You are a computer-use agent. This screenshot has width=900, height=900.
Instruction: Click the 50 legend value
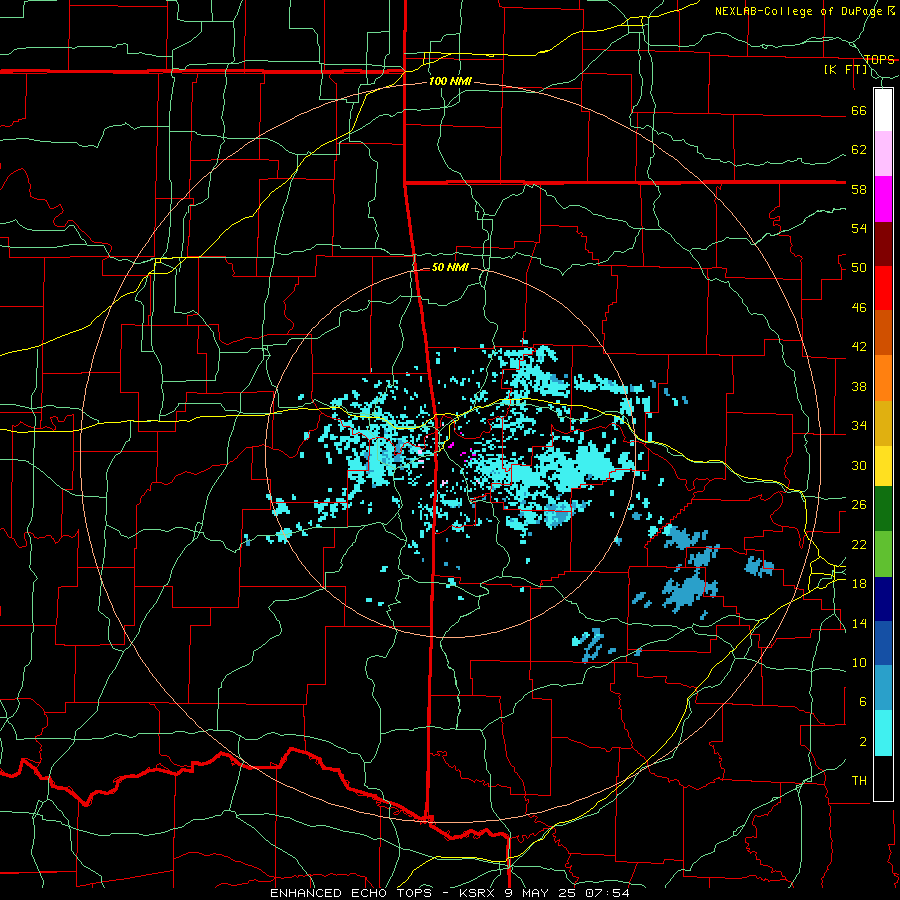pos(859,267)
